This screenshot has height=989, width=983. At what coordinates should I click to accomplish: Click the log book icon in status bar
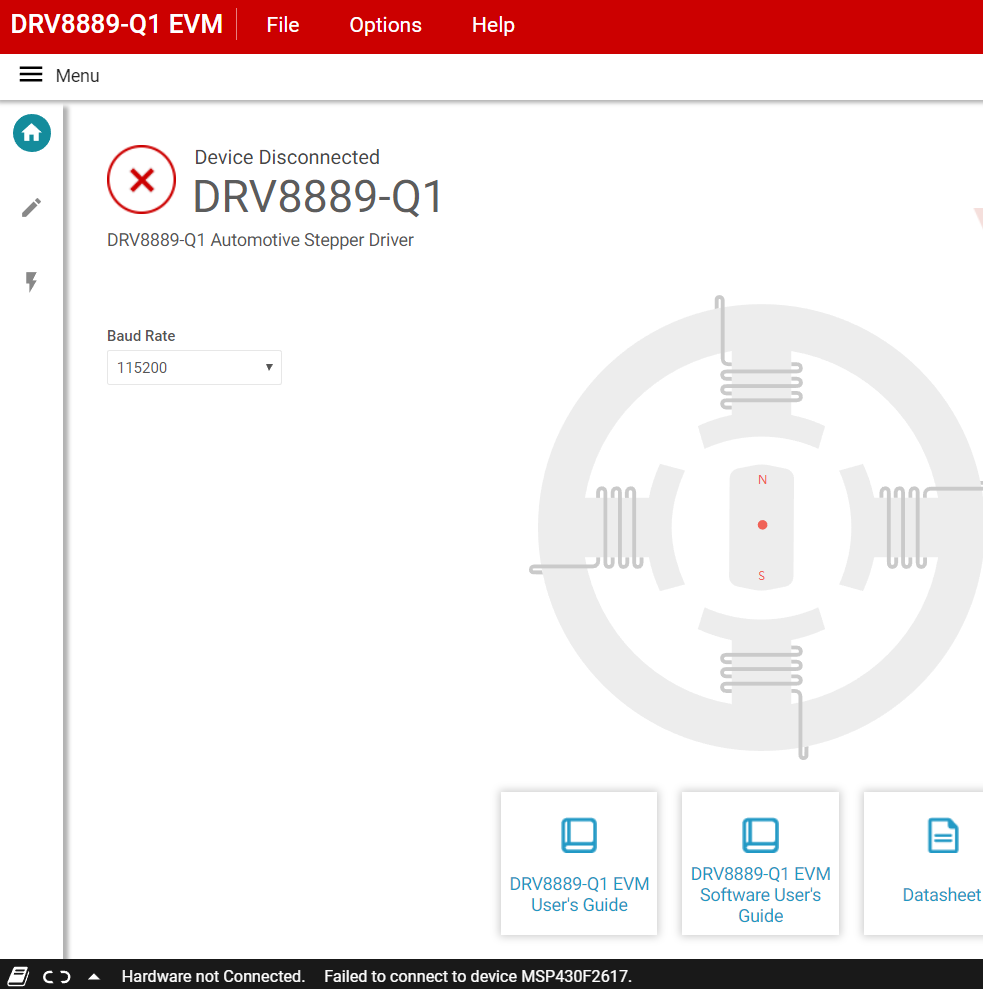tap(18, 976)
